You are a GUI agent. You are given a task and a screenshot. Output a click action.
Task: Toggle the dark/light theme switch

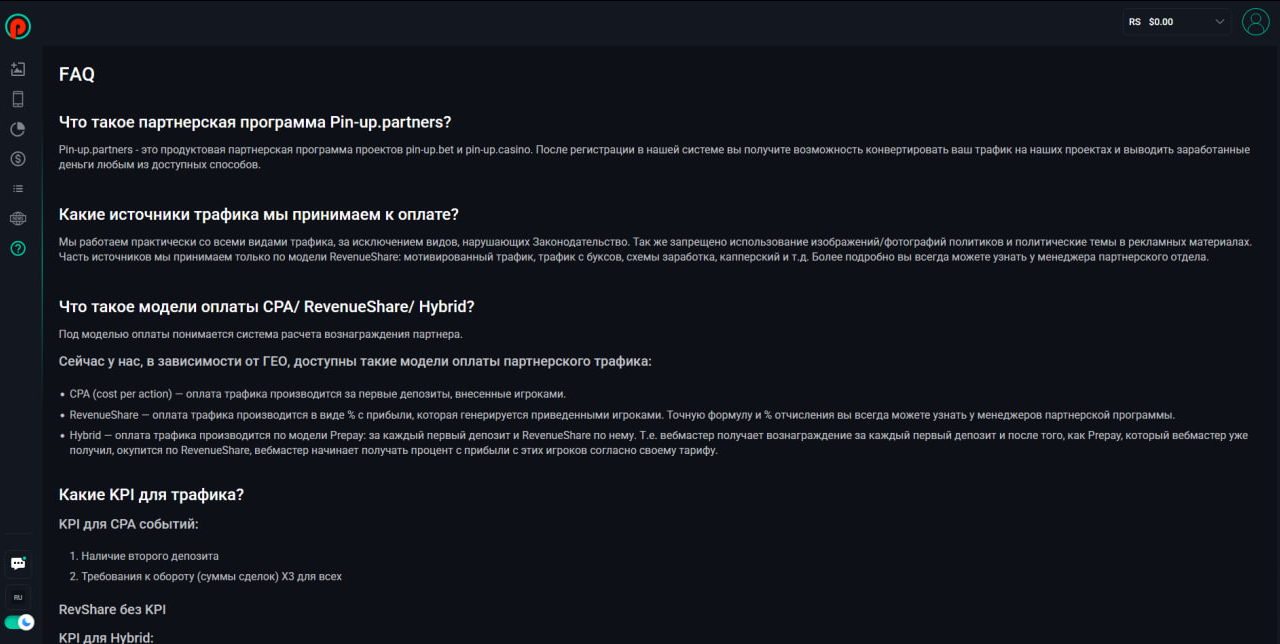[19, 622]
